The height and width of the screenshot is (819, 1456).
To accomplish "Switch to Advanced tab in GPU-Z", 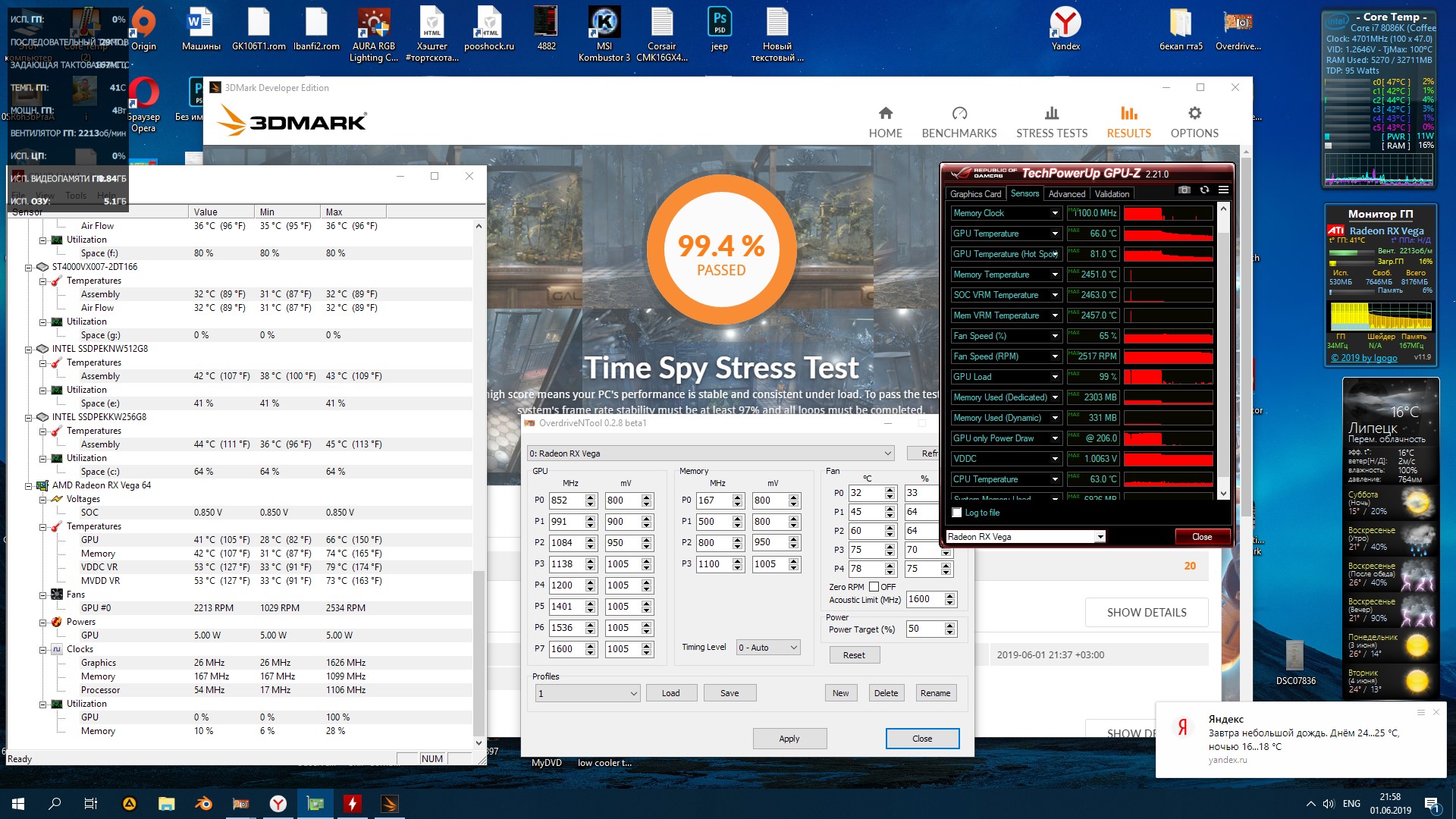I will (1066, 194).
